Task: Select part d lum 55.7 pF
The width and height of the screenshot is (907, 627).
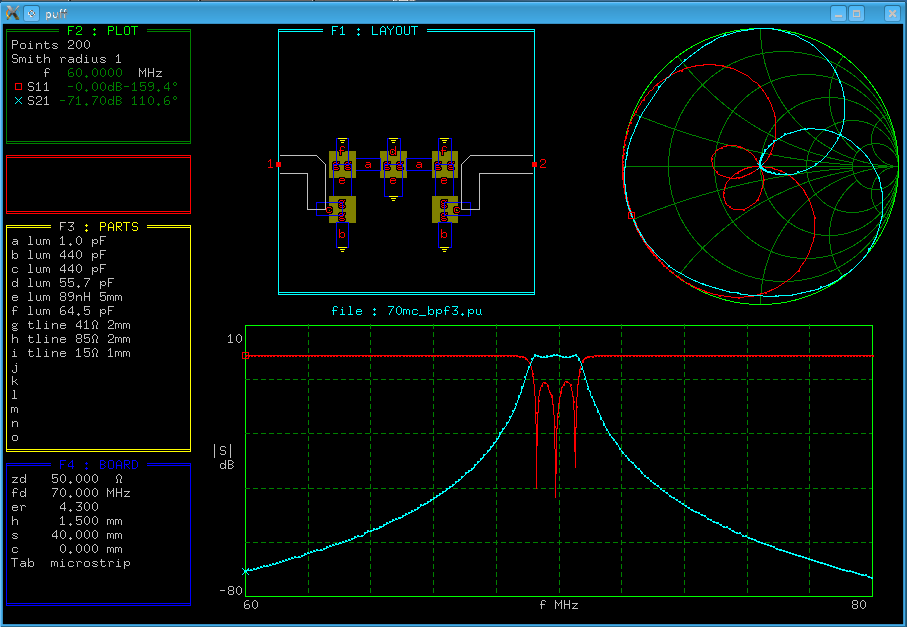Action: pos(62,283)
